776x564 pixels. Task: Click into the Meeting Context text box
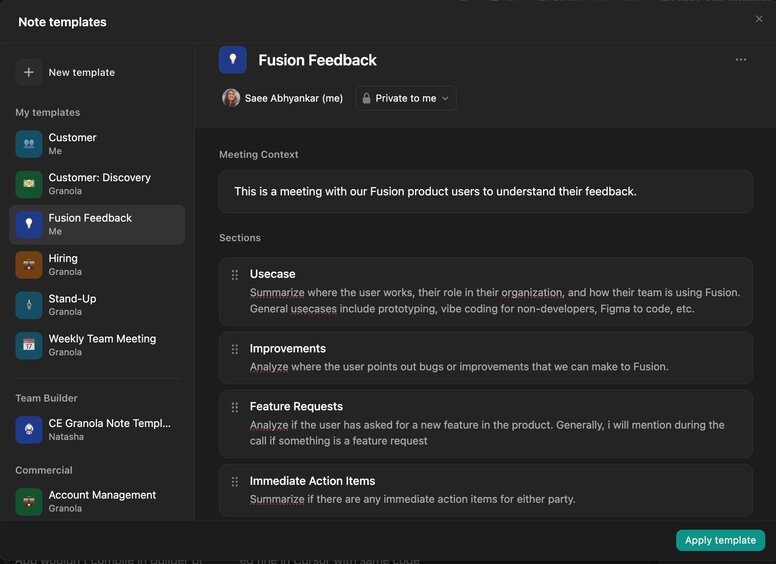pos(485,191)
